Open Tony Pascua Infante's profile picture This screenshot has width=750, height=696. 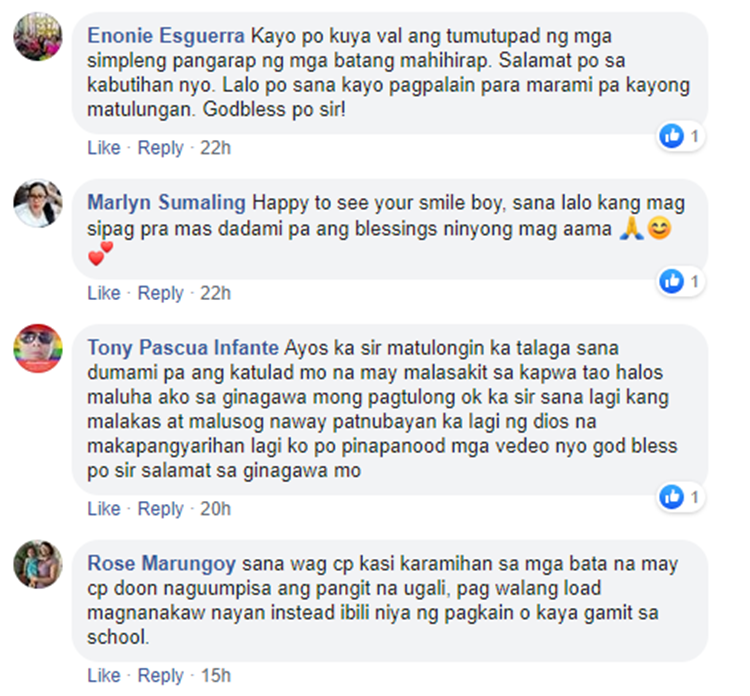38,348
